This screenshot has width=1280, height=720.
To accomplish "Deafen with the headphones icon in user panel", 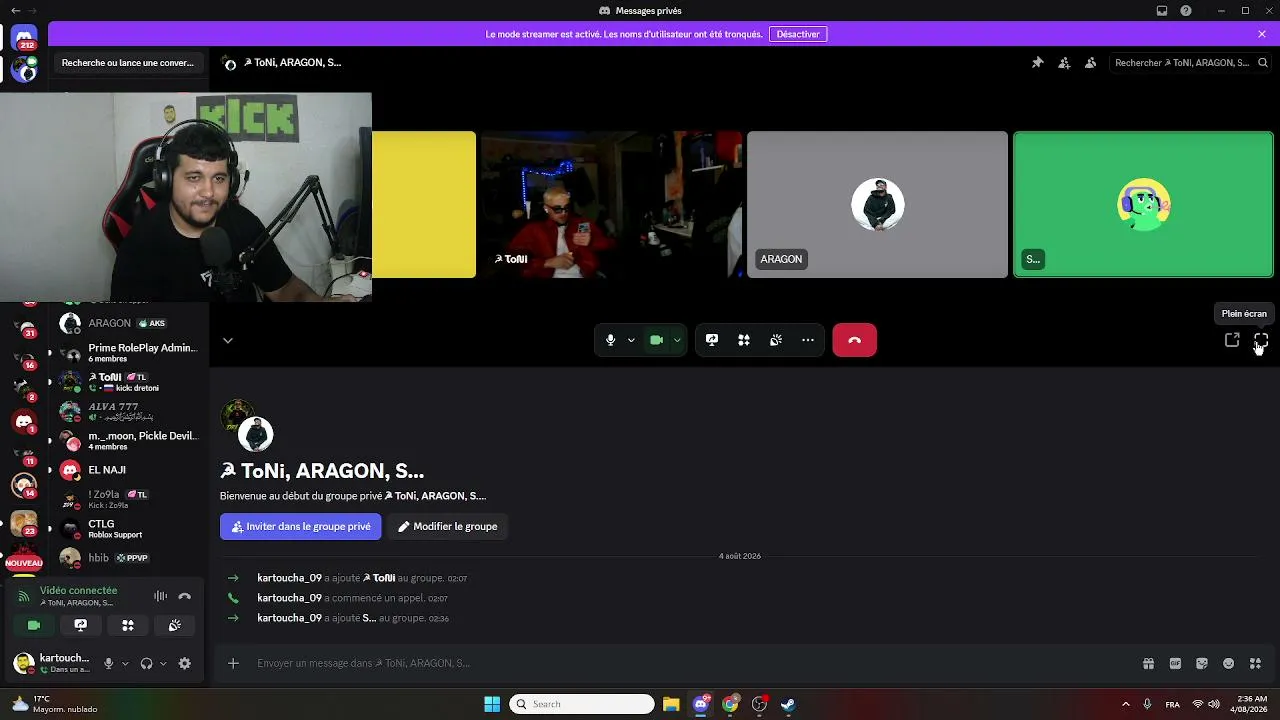I will click(146, 663).
